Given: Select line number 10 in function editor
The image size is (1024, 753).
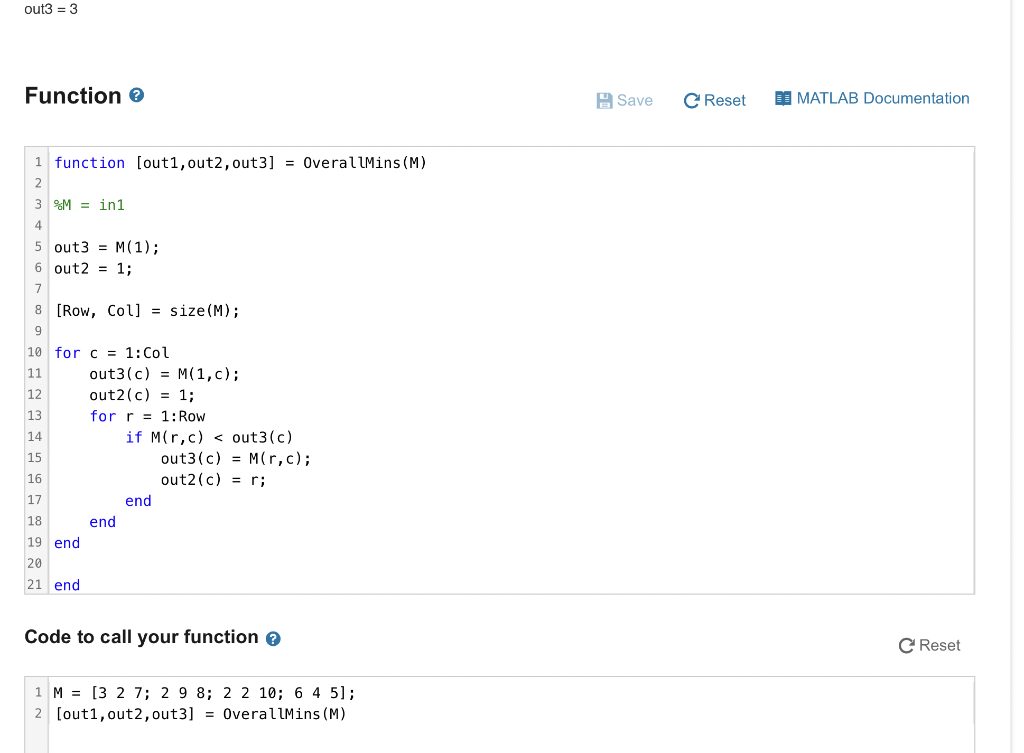Looking at the screenshot, I should click(x=35, y=353).
